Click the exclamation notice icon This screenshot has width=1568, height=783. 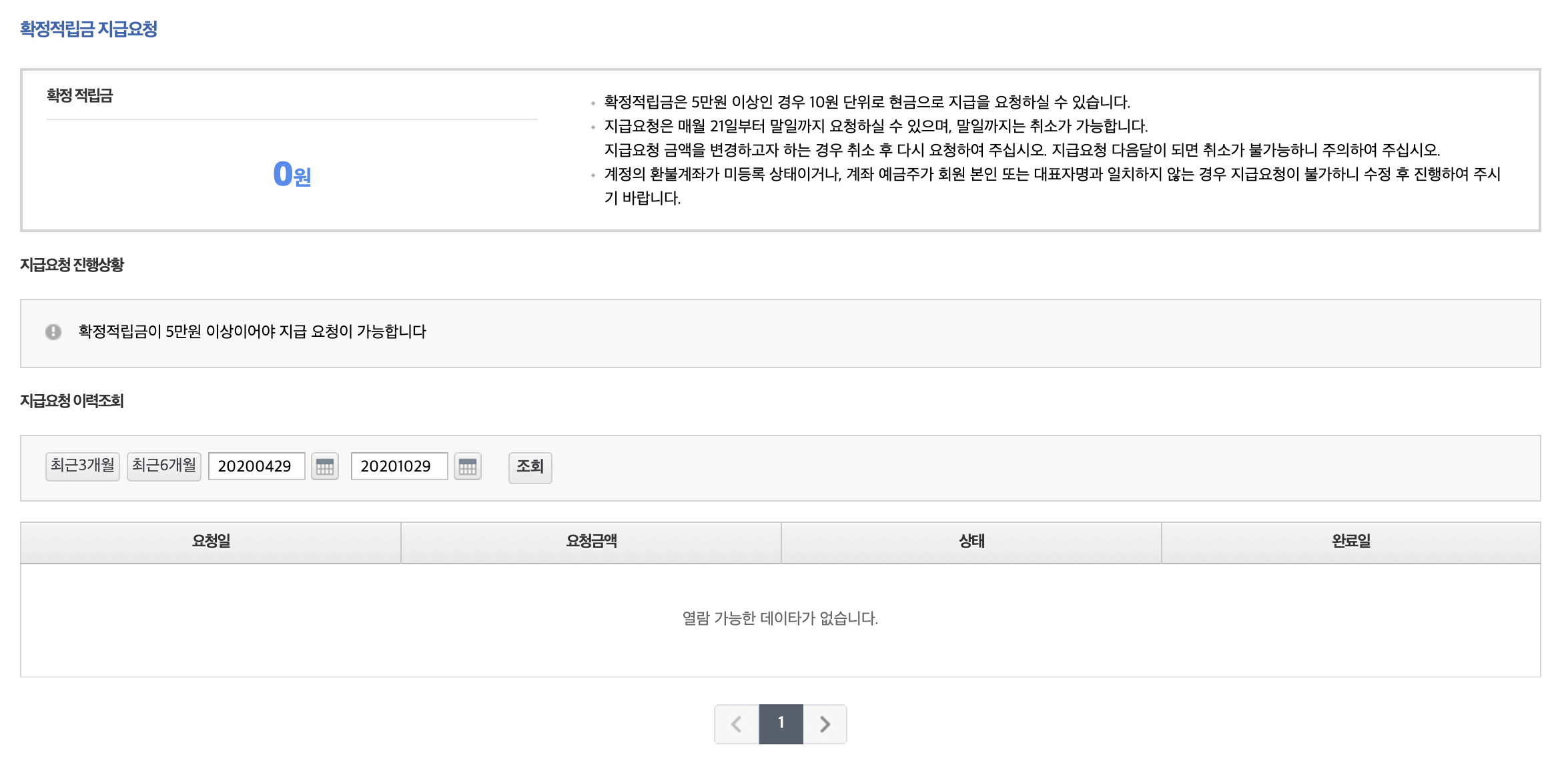click(x=53, y=331)
